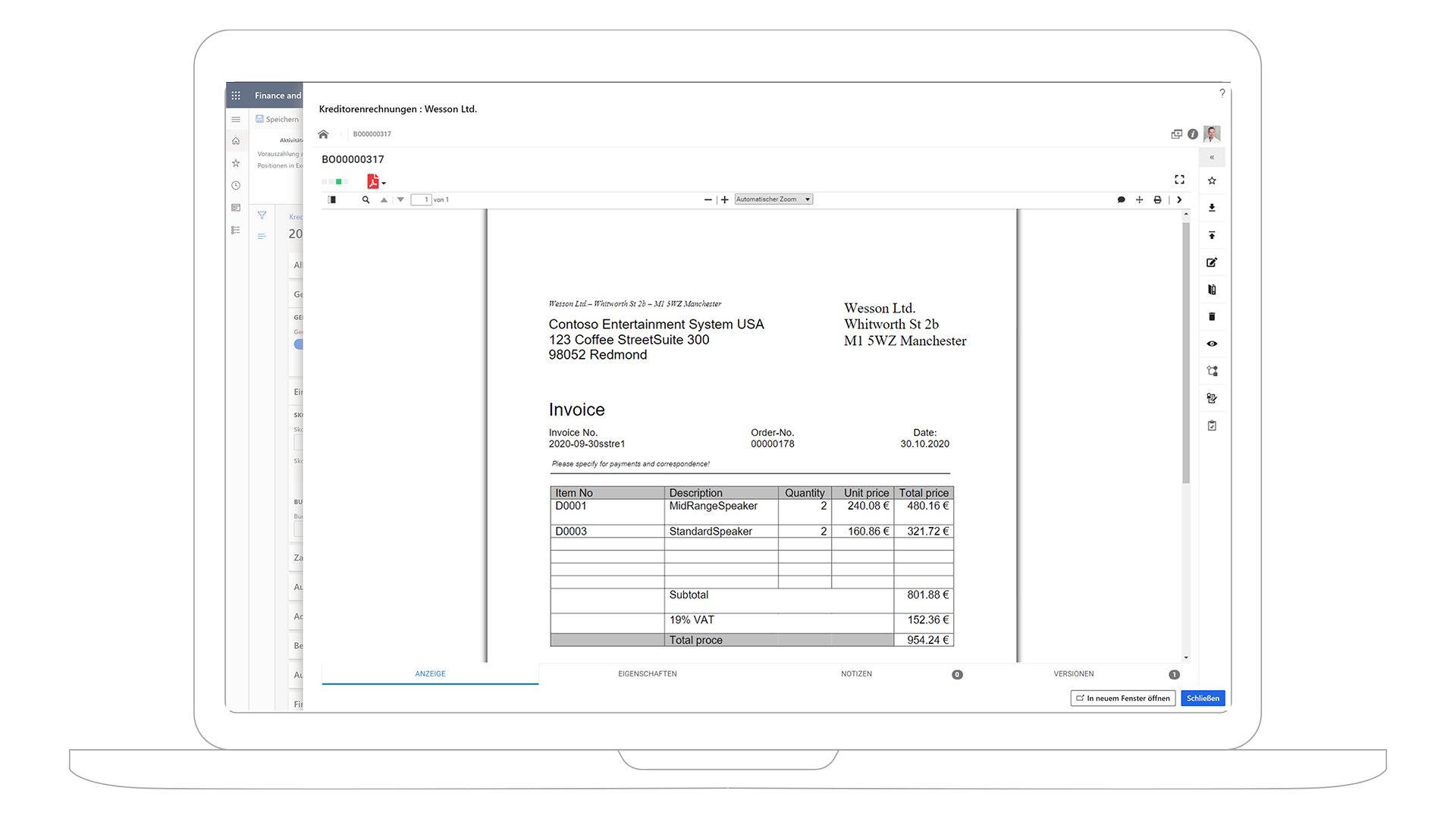
Task: Print the document via the printer icon
Action: [x=1157, y=199]
